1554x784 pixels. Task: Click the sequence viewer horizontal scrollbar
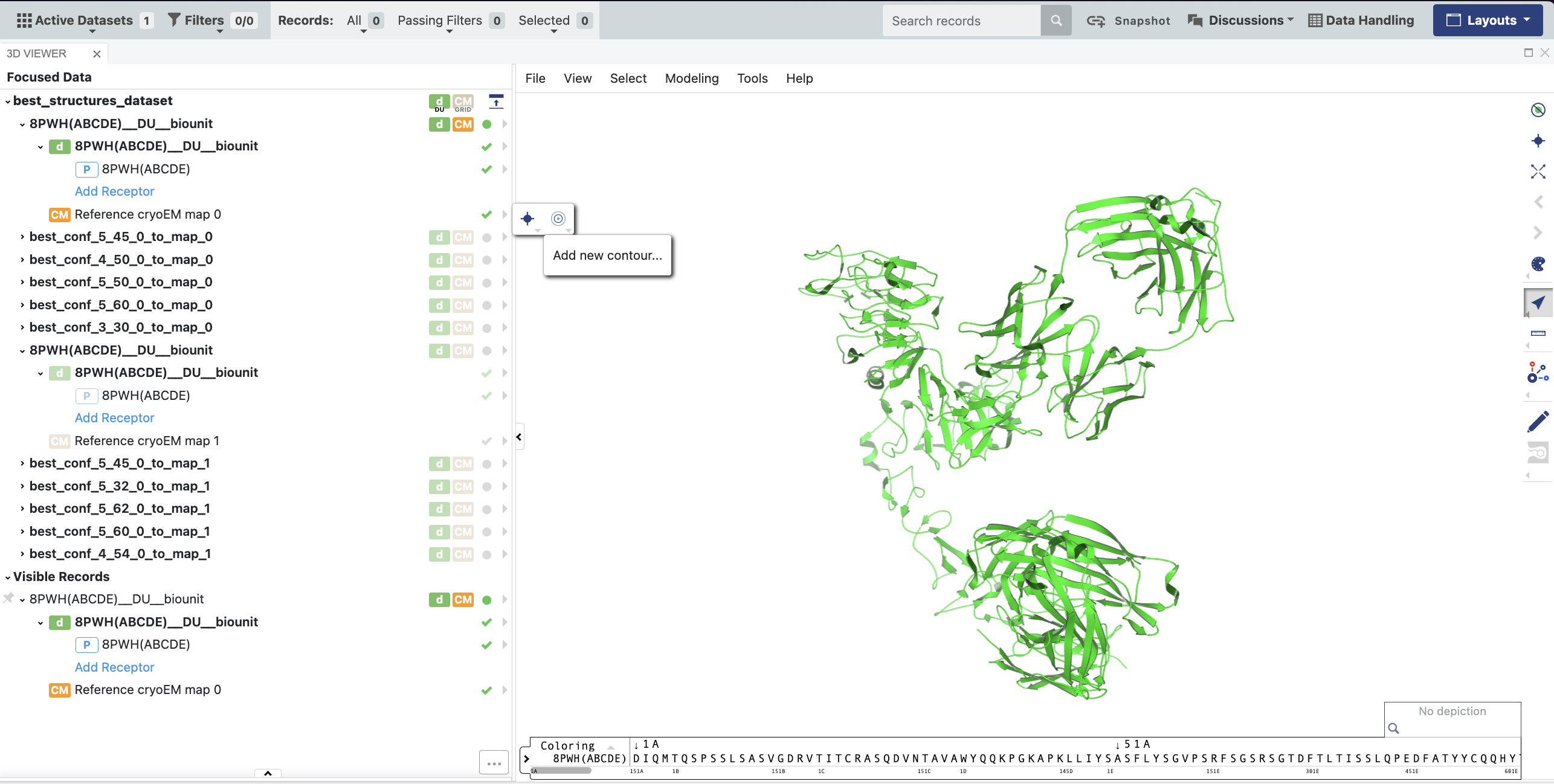click(561, 771)
